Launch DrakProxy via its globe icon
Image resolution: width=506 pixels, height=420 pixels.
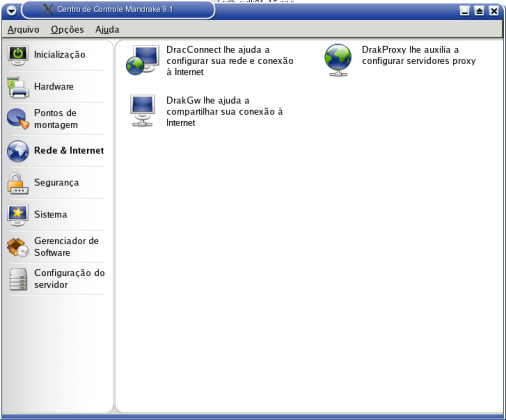tap(338, 60)
